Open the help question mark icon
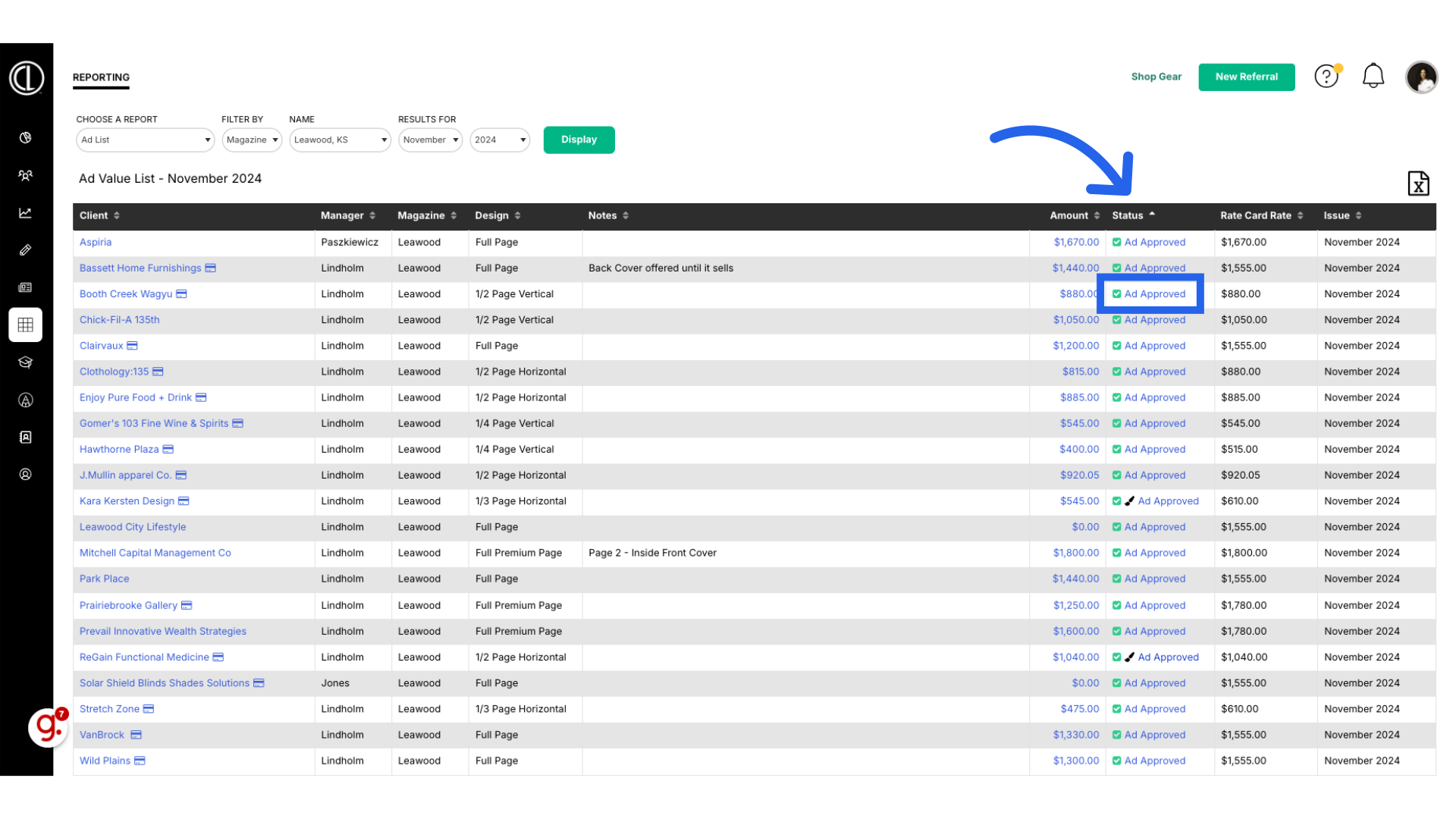 coord(1326,77)
